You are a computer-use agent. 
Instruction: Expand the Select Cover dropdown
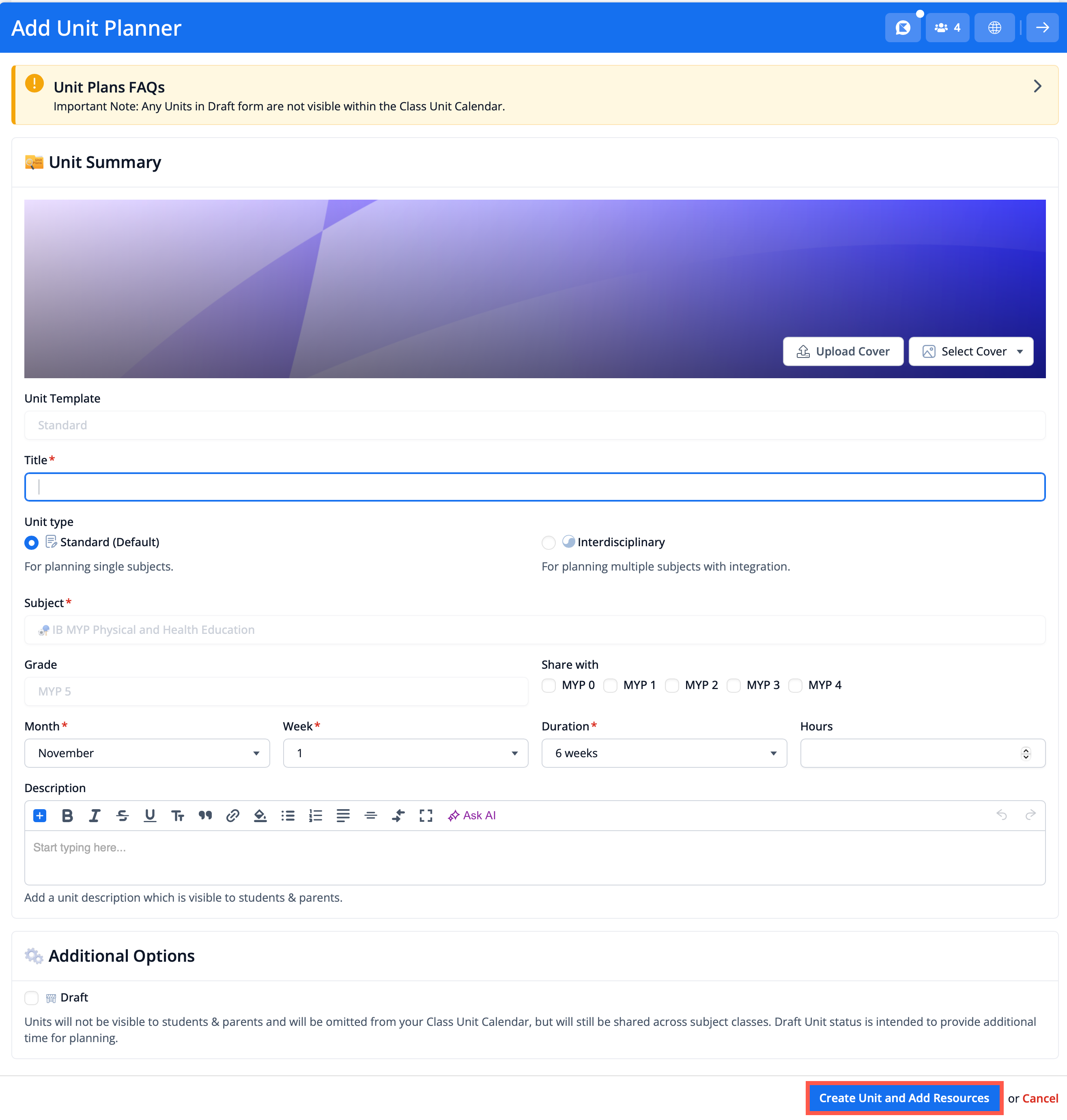click(x=970, y=351)
